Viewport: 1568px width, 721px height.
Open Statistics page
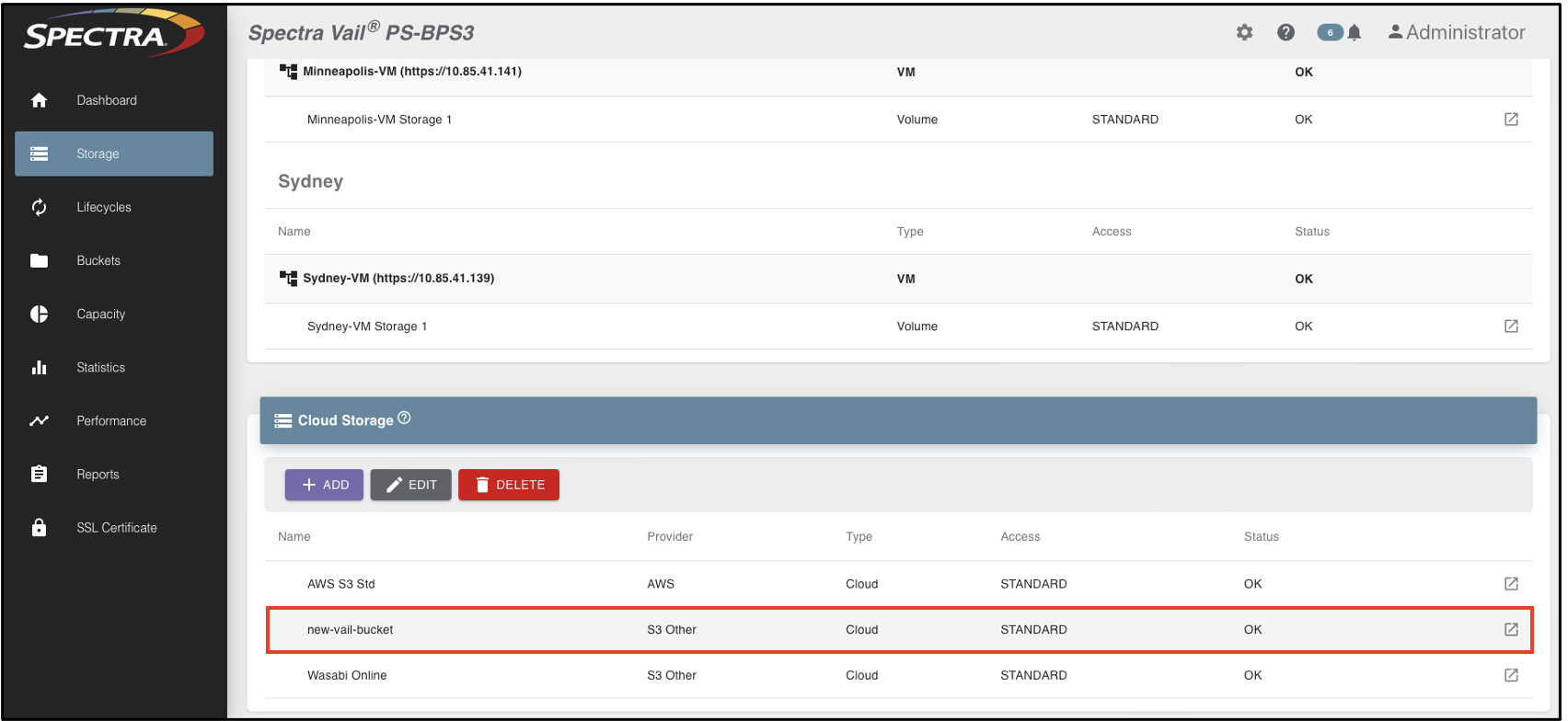tap(114, 367)
